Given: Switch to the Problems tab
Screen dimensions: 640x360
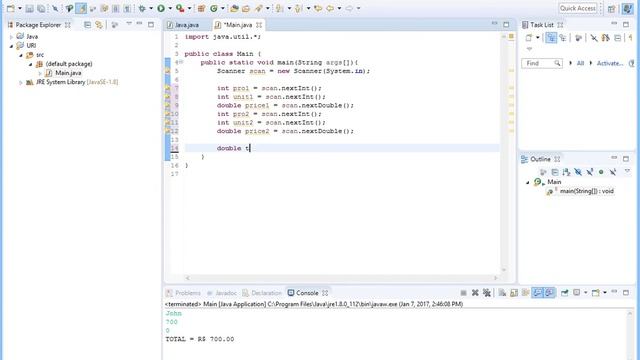Looking at the screenshot, I should point(184,293).
